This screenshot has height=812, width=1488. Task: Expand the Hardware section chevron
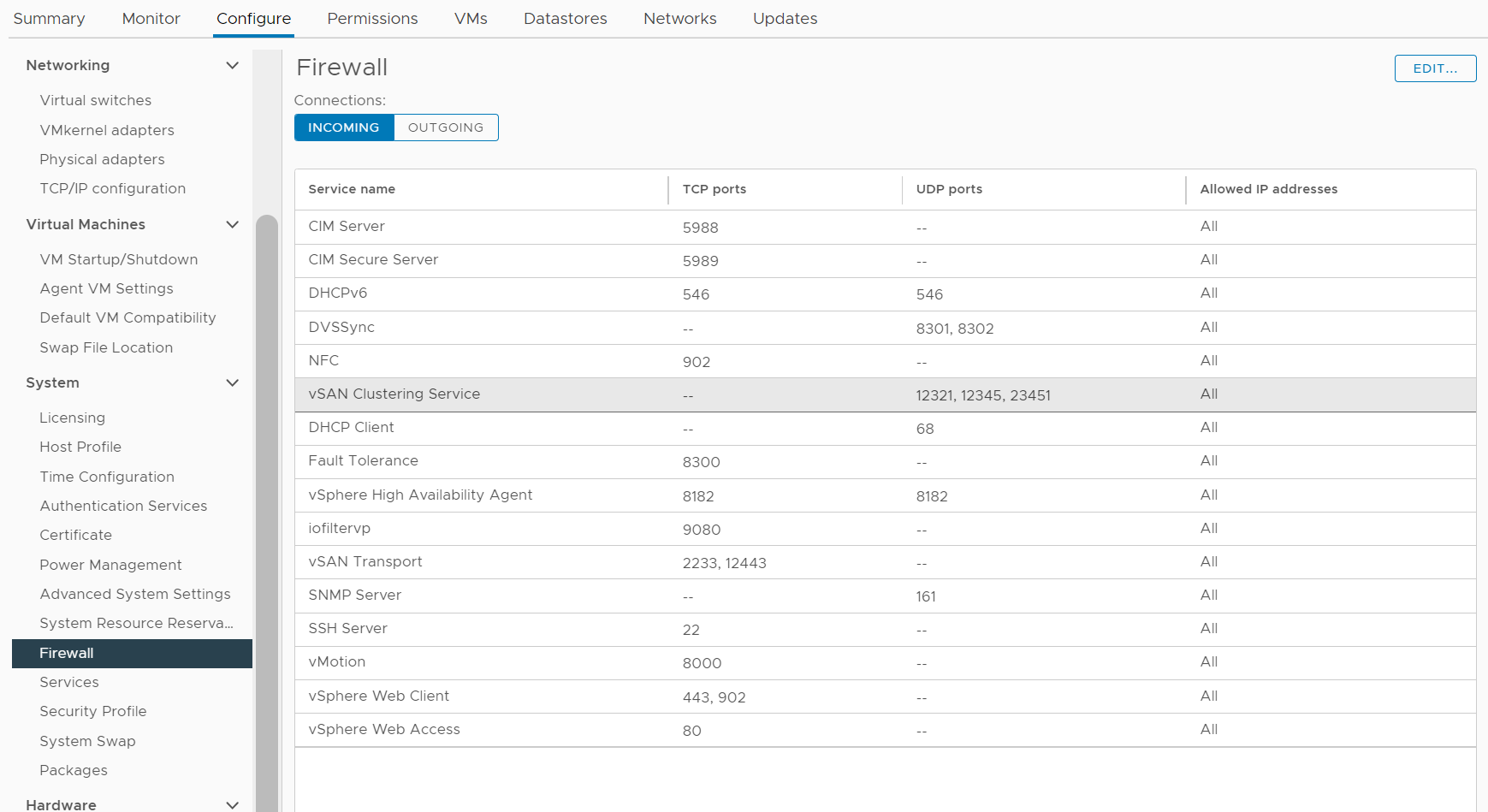(x=232, y=805)
